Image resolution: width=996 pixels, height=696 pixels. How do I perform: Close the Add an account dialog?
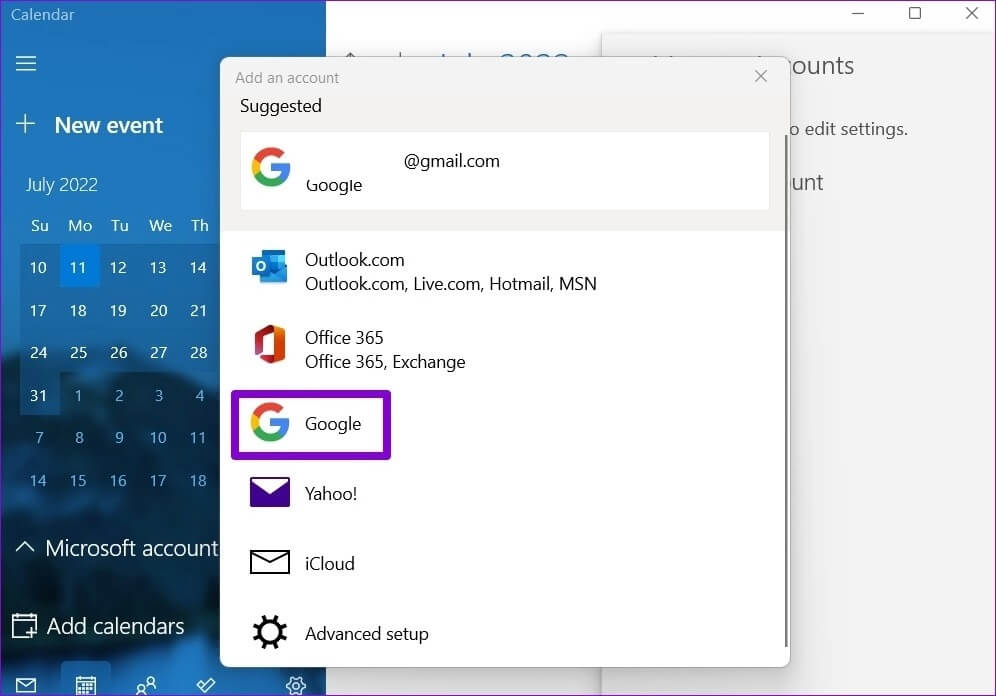click(x=761, y=77)
